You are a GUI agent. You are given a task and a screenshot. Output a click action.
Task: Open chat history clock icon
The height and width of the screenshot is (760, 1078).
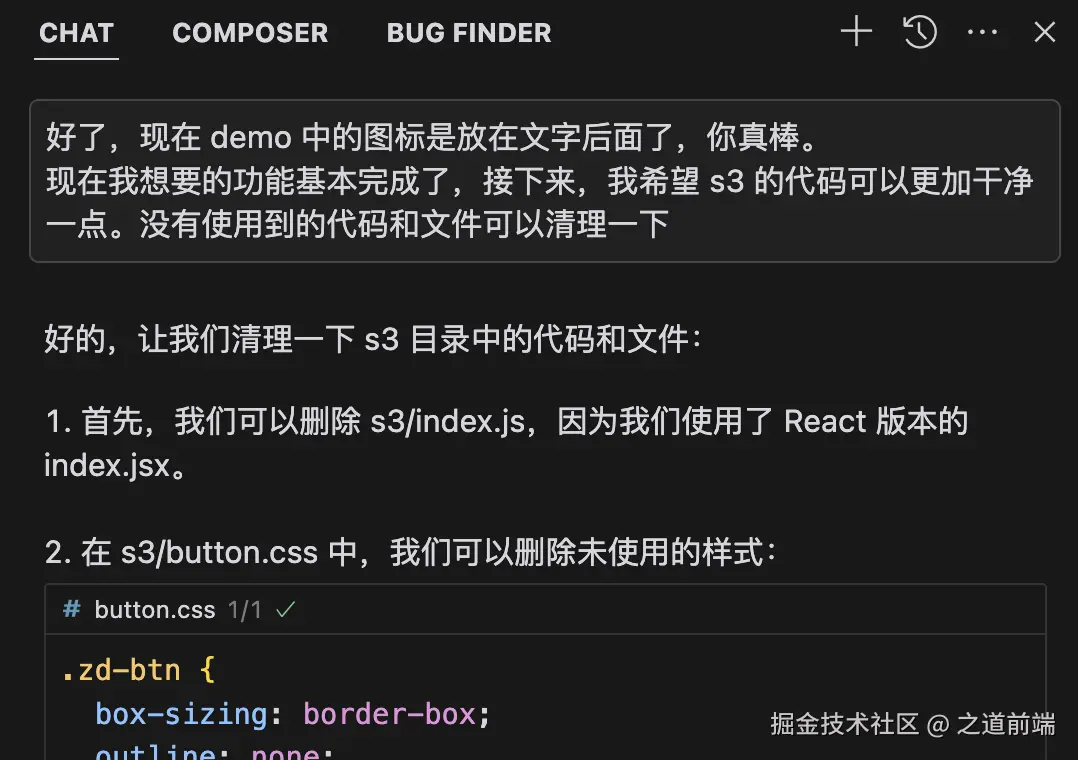point(919,32)
